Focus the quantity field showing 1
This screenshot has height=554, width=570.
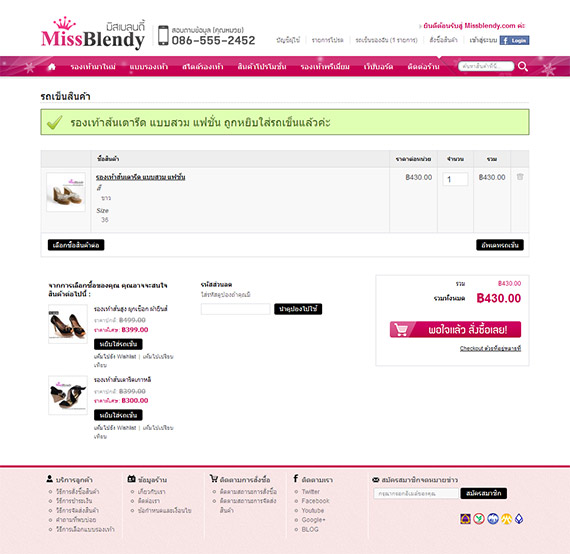click(455, 179)
